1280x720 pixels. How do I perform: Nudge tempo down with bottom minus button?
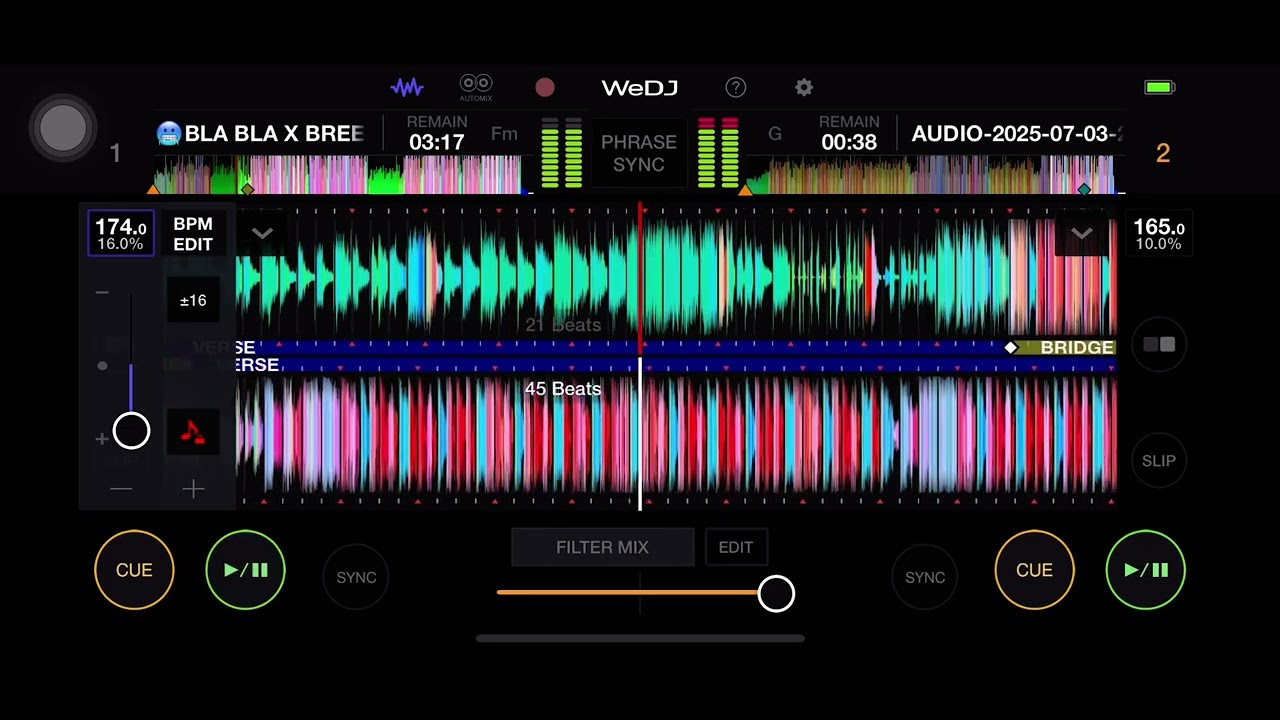pyautogui.click(x=121, y=489)
